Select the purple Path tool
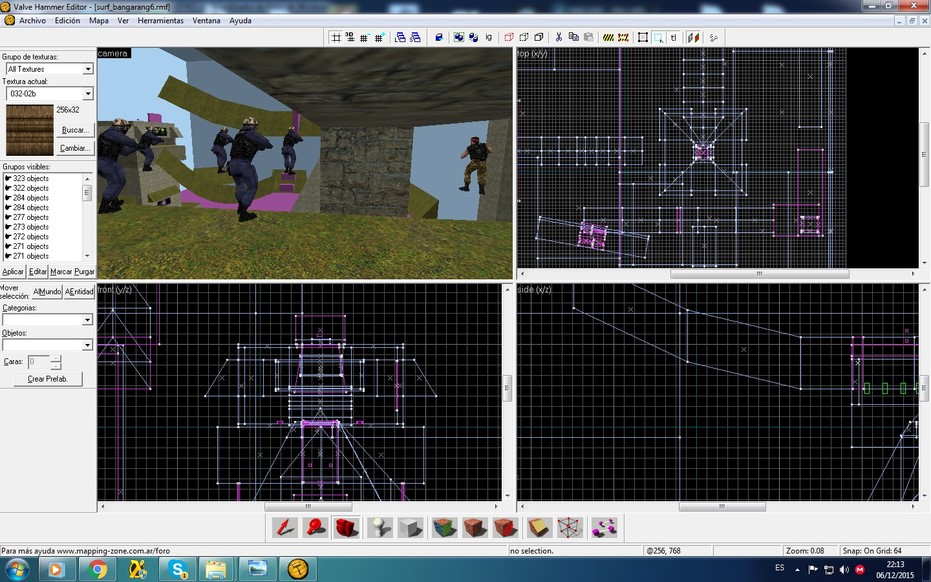 tap(604, 527)
